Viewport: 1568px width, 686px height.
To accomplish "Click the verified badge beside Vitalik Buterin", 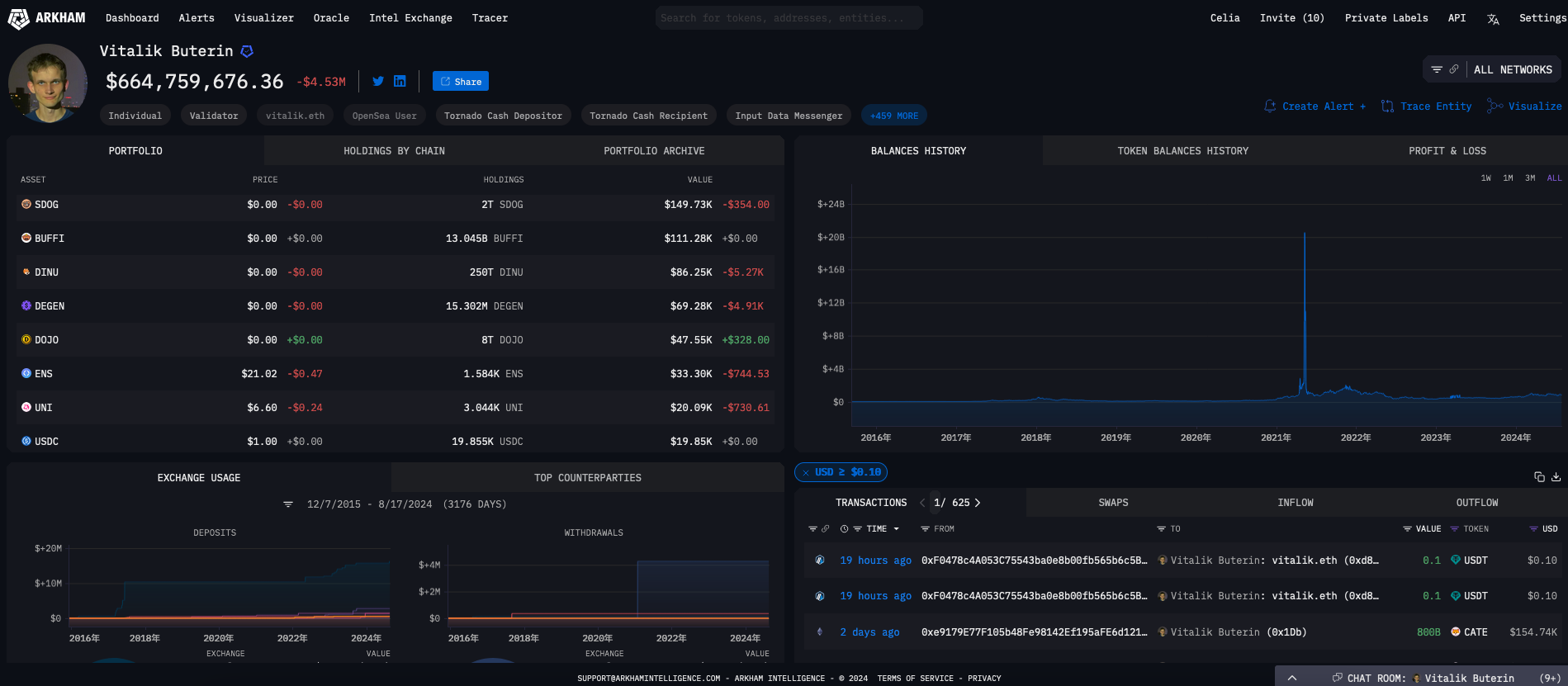I will click(247, 51).
